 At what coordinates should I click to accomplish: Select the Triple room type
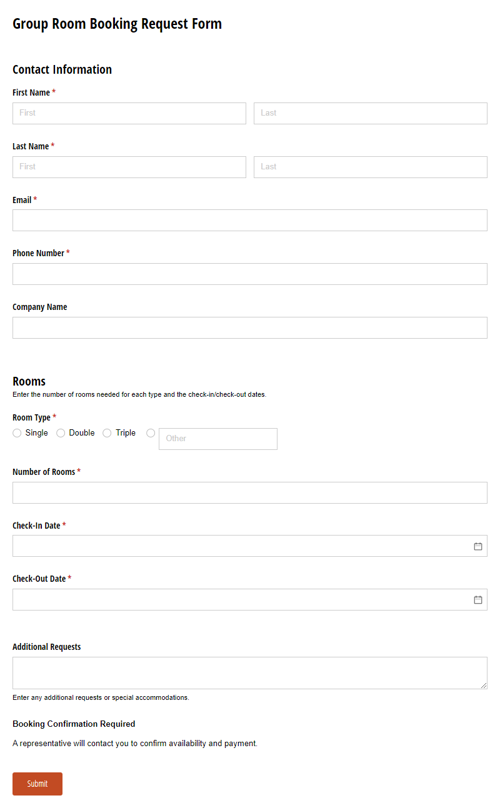tap(107, 433)
